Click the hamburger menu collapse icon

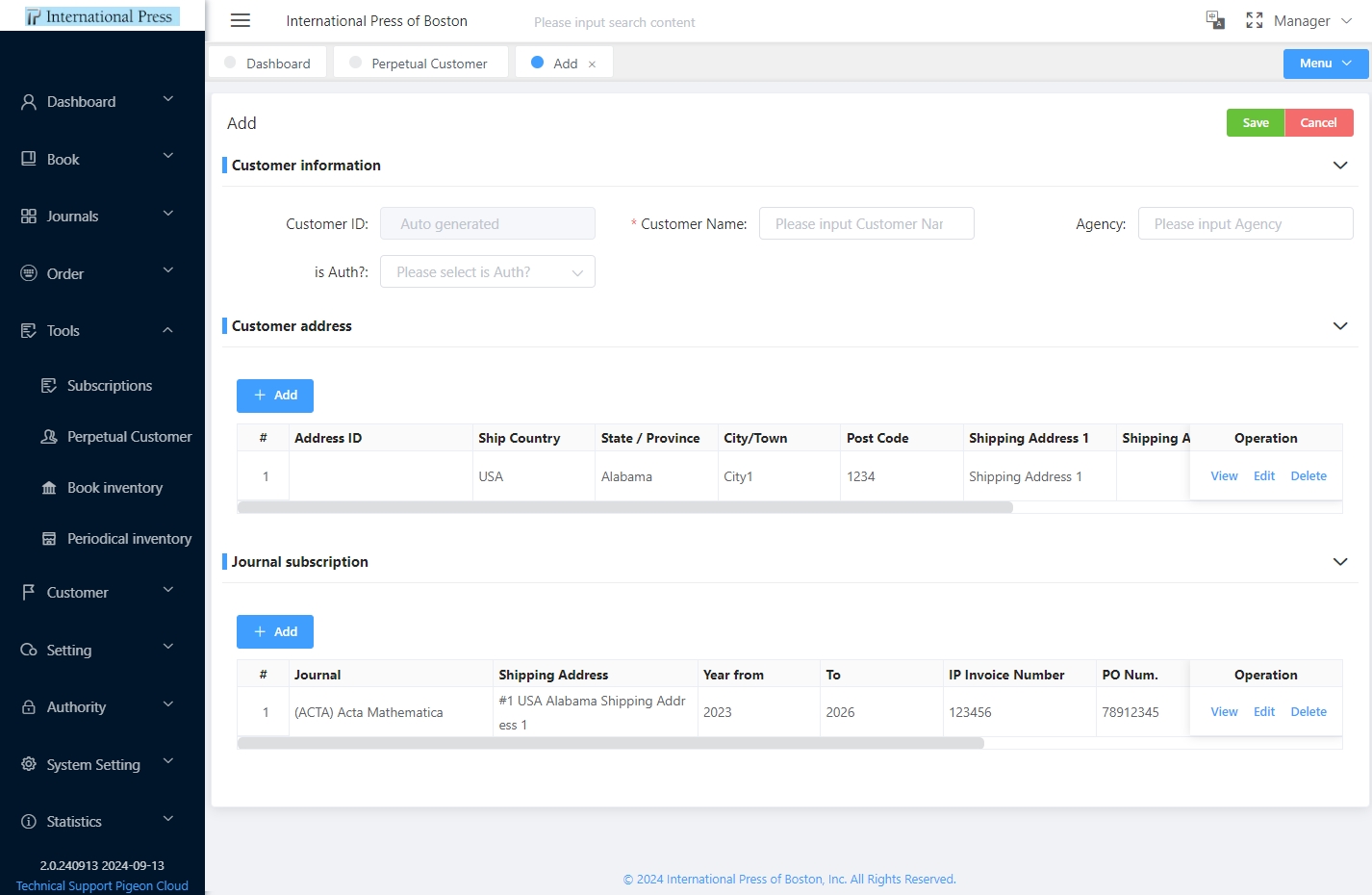coord(241,20)
